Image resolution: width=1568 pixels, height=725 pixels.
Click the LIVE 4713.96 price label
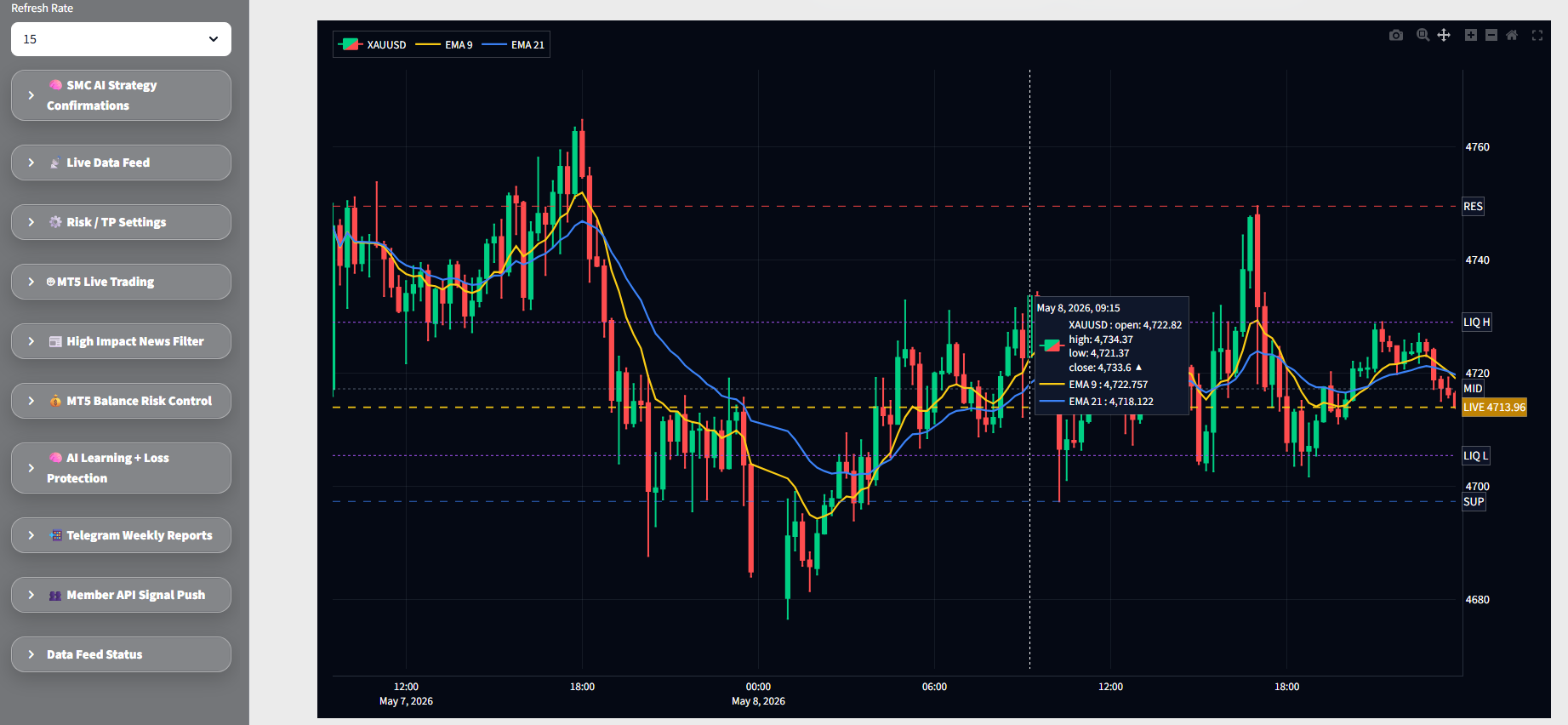(x=1494, y=408)
